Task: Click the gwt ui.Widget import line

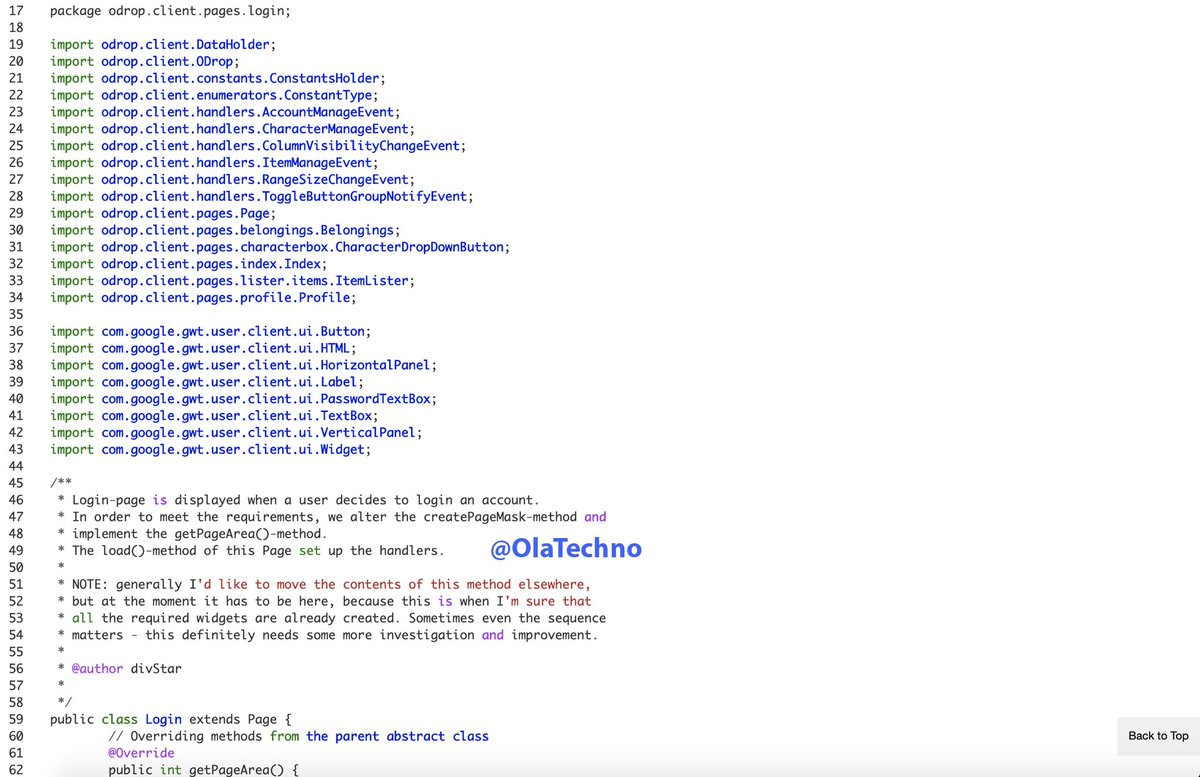Action: tap(211, 450)
